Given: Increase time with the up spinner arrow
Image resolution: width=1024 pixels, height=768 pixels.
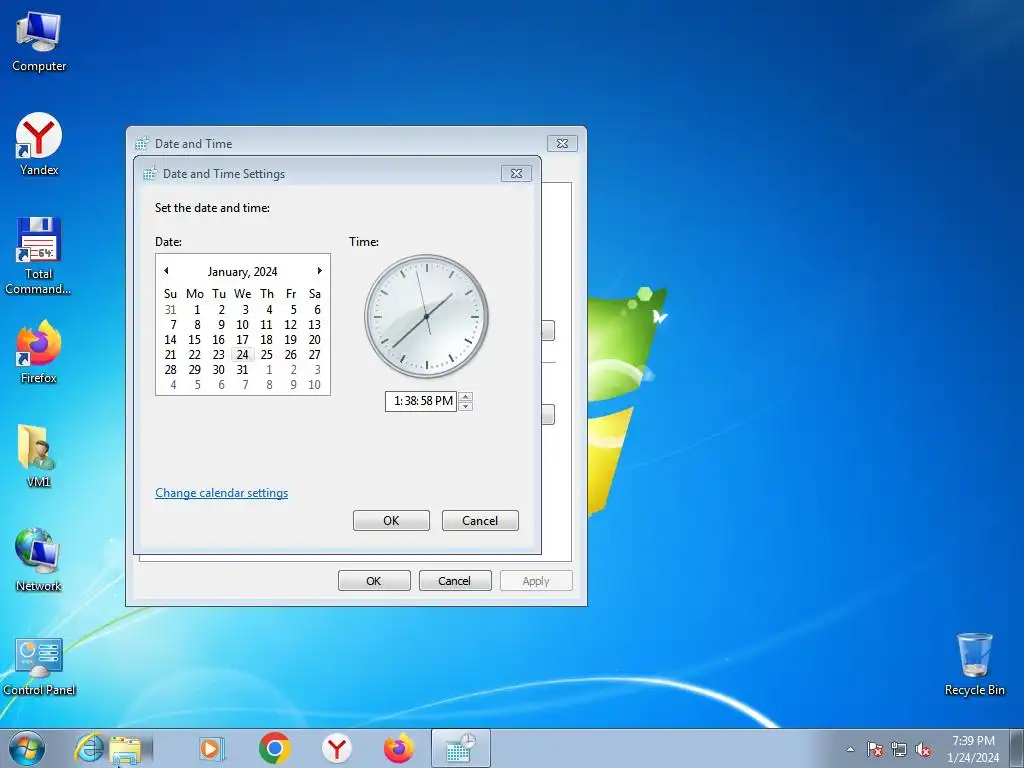Looking at the screenshot, I should pos(465,396).
